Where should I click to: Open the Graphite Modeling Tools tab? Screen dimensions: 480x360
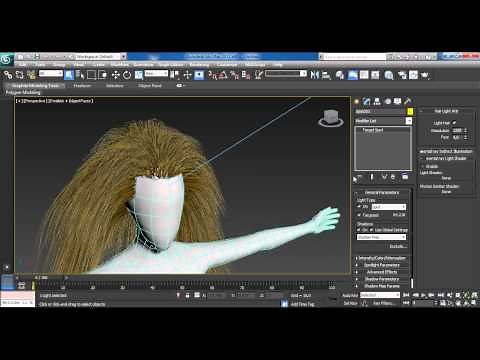(x=35, y=86)
